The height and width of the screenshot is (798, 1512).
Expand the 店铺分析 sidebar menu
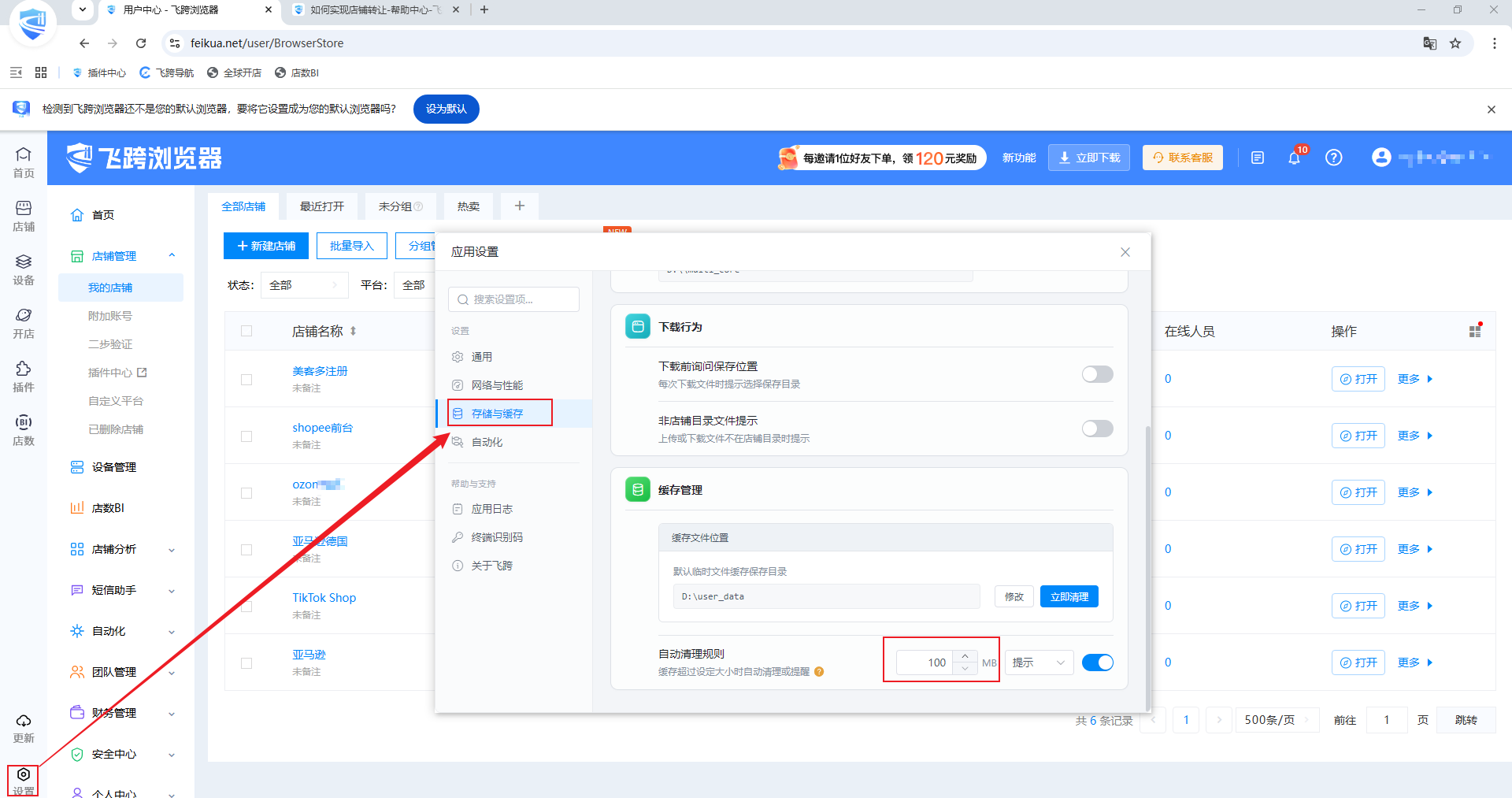[123, 549]
